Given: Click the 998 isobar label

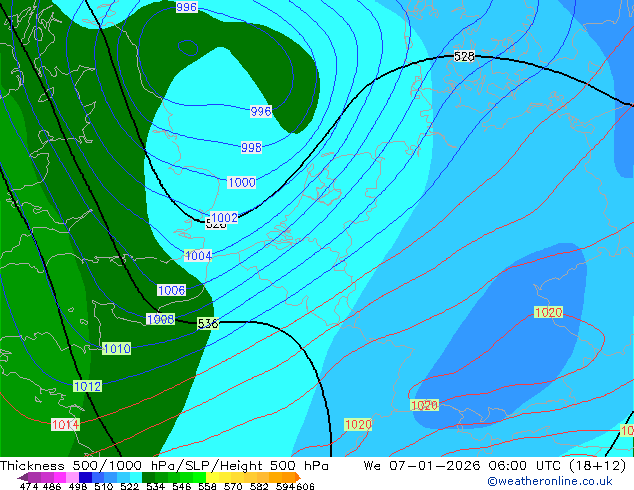Looking at the screenshot, I should tap(251, 147).
